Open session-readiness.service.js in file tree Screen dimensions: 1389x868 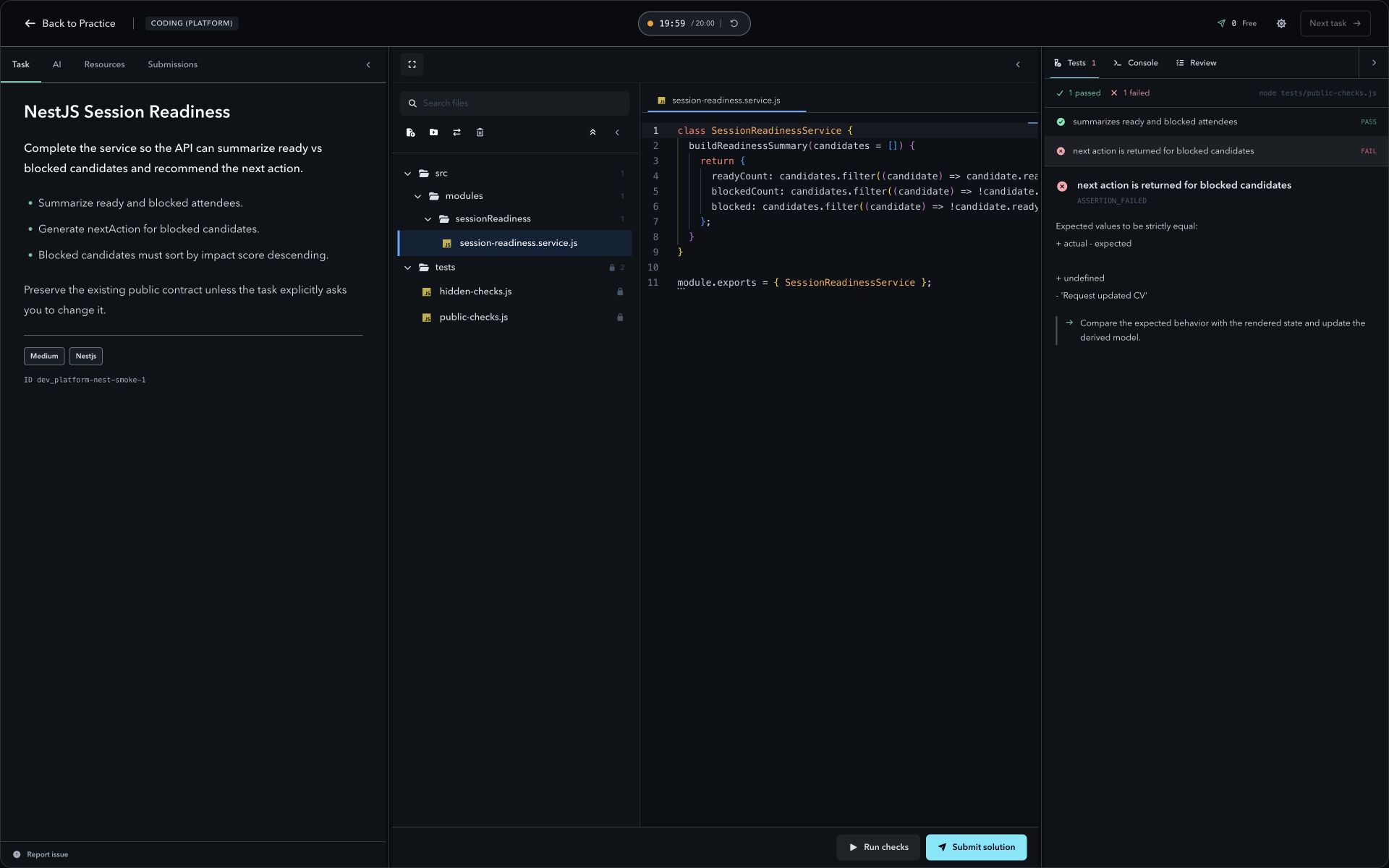[x=515, y=243]
